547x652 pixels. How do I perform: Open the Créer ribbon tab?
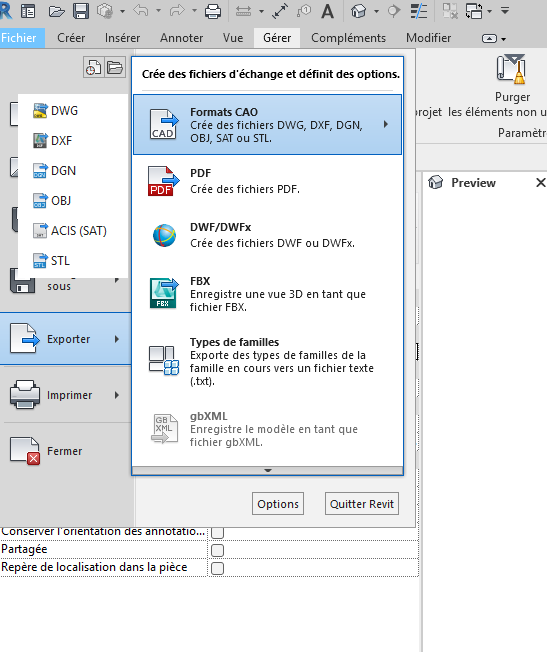point(71,38)
